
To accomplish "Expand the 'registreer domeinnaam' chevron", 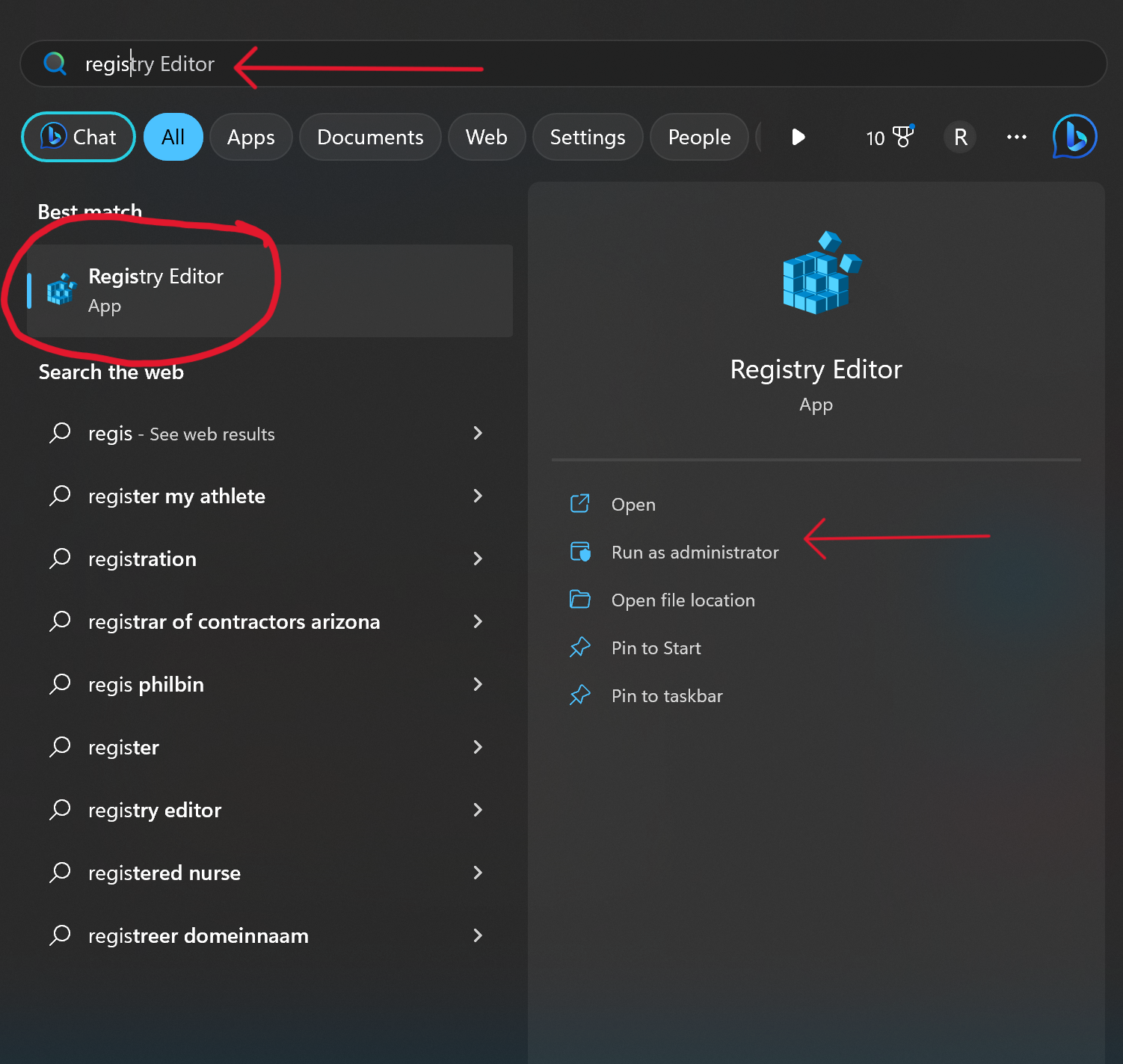I will click(478, 935).
